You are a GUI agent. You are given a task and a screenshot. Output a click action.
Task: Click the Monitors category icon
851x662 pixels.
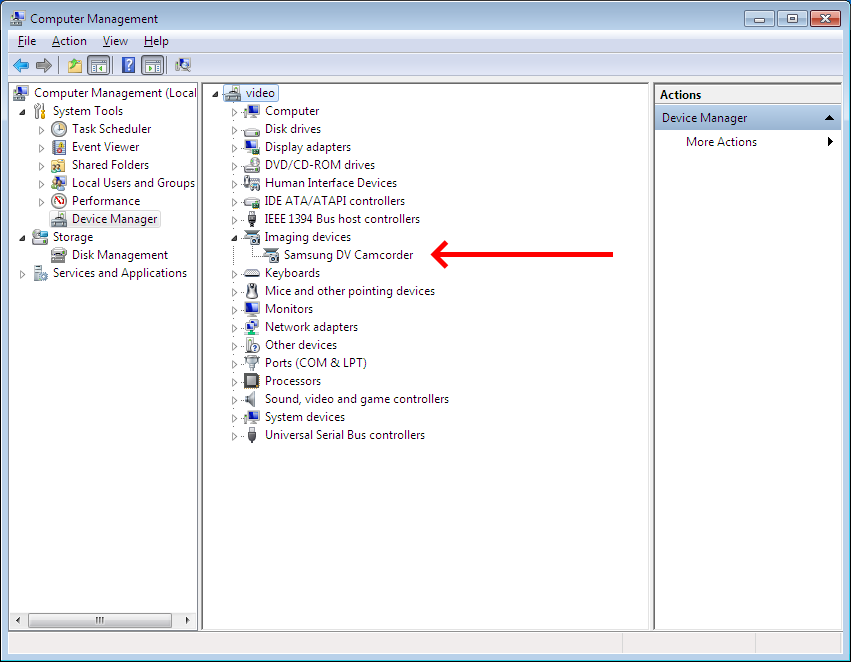[252, 309]
